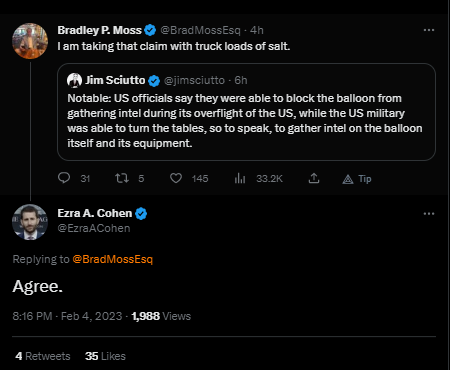Open Bradley P. Moss's profile picture
This screenshot has height=370, width=450.
30,41
